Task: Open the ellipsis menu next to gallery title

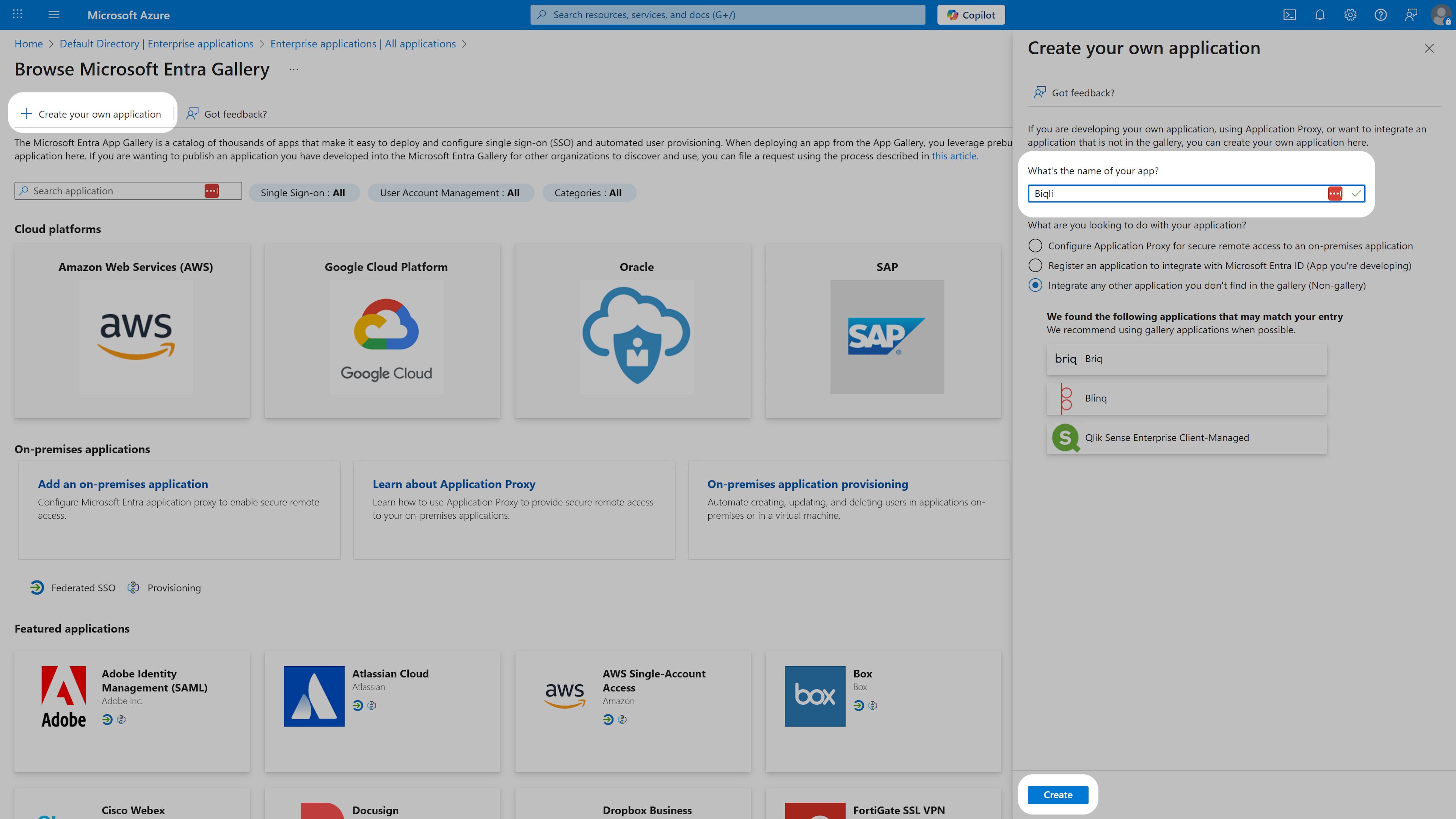Action: coord(293,69)
